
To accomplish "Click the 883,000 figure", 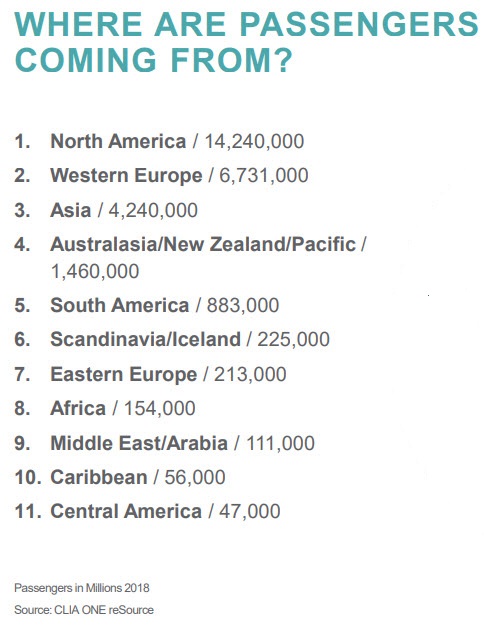I will click(x=243, y=306).
